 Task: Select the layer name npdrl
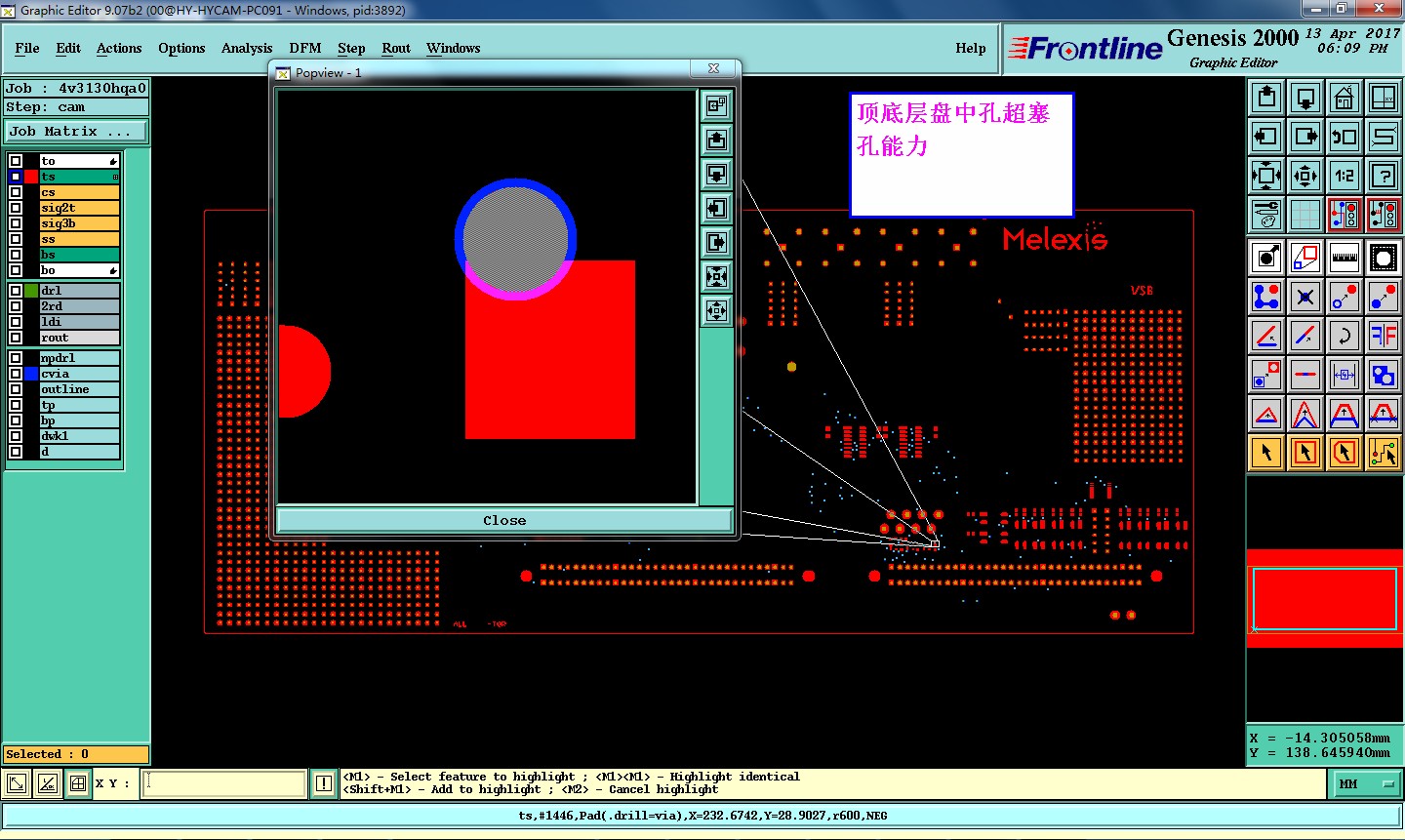80,358
